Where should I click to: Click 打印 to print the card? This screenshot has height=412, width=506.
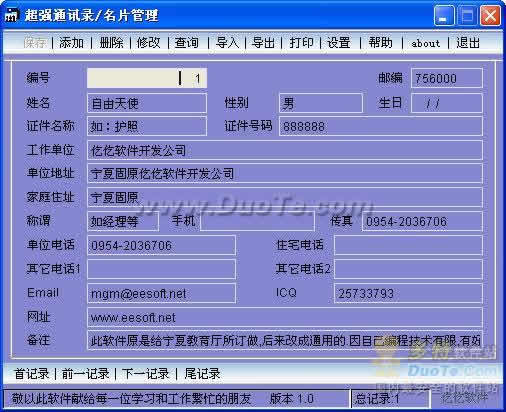301,43
